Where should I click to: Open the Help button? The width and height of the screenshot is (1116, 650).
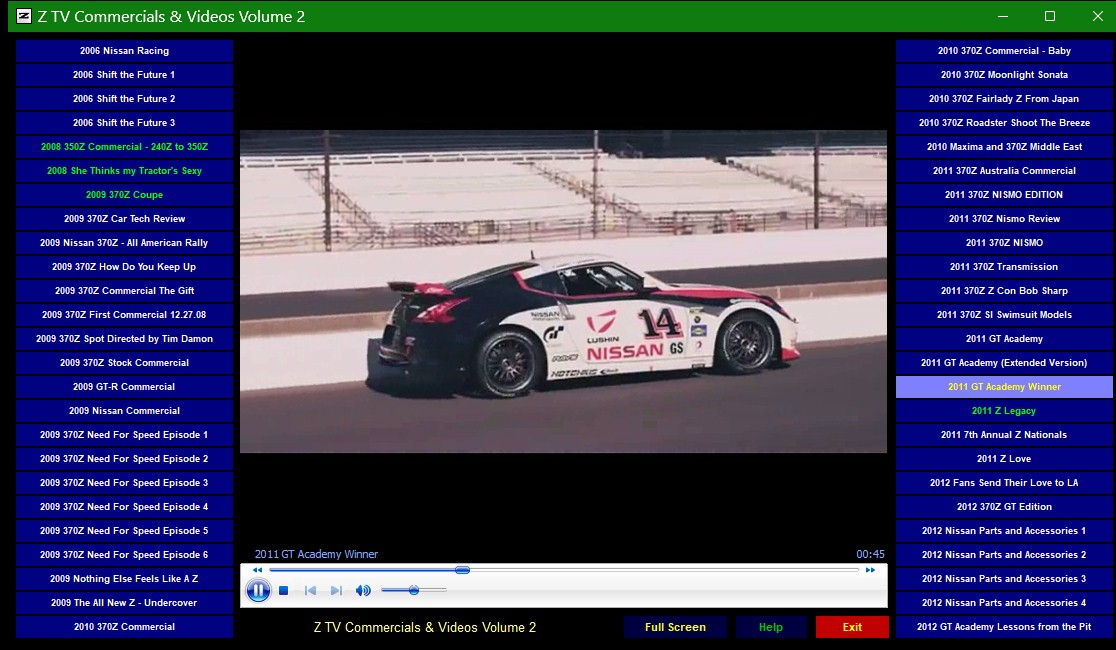click(x=770, y=627)
